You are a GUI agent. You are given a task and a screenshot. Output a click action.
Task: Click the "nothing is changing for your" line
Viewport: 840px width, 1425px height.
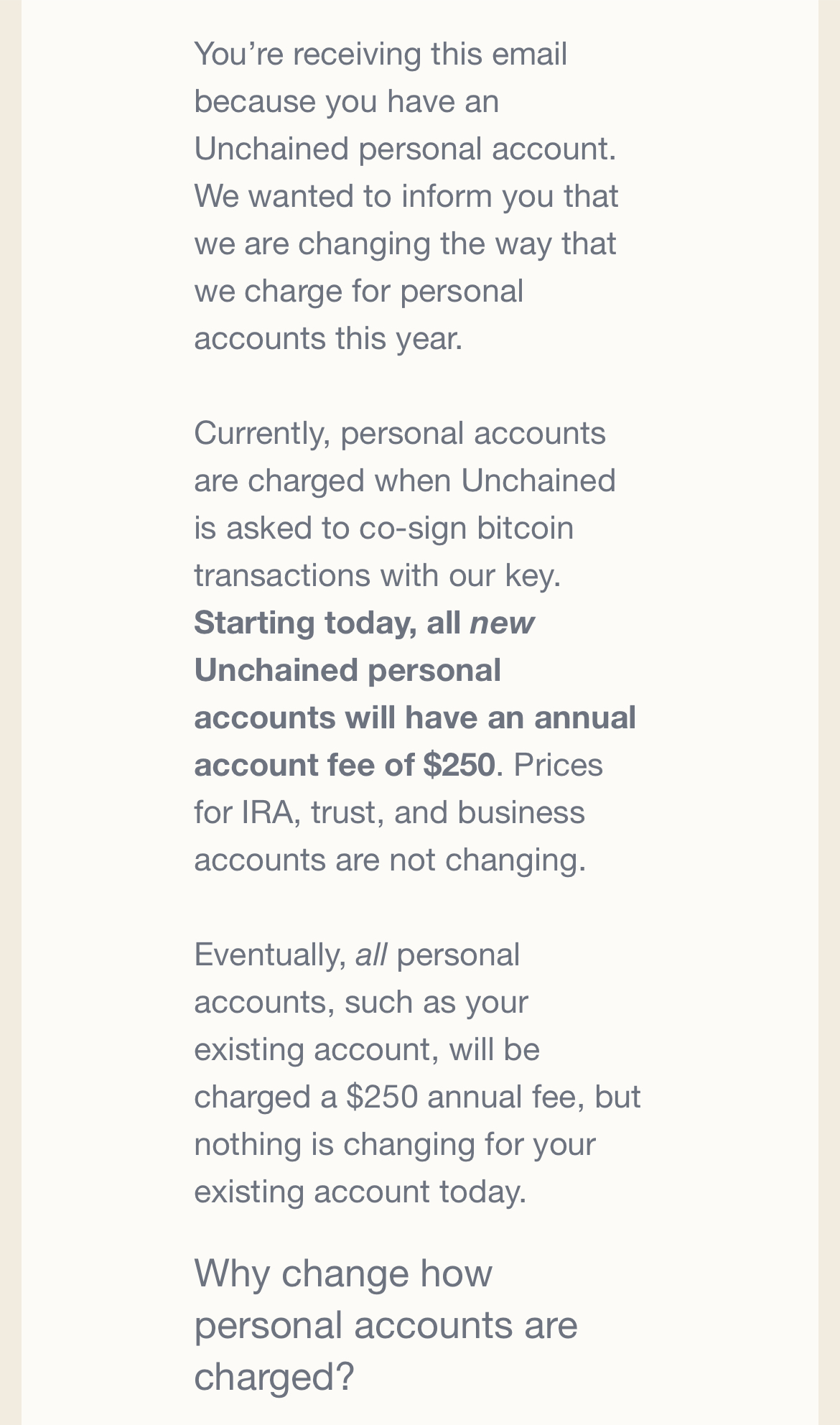click(395, 1145)
